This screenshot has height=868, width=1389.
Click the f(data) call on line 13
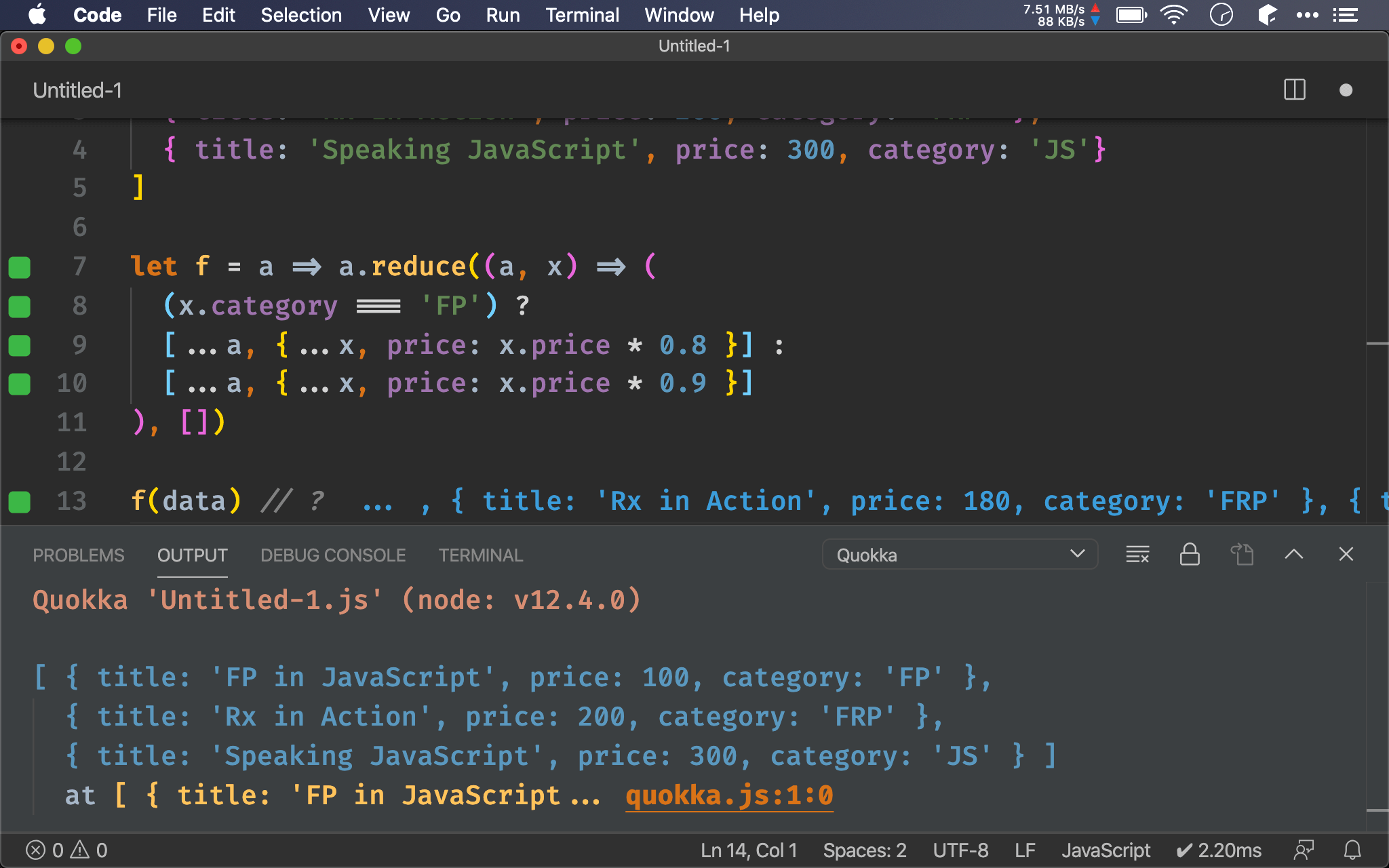click(186, 501)
